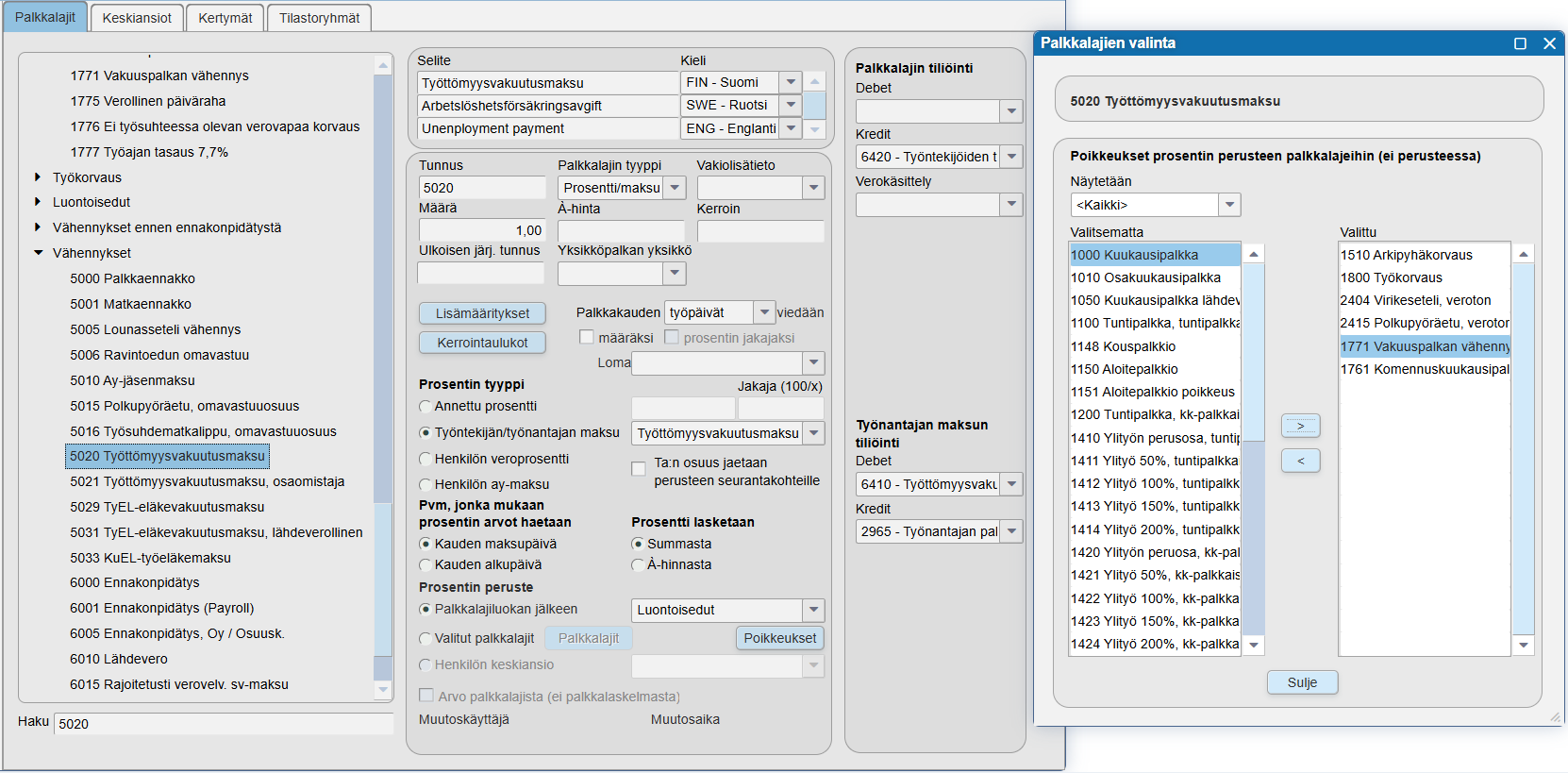Open the Luontoisedut peruste dropdown

coord(813,610)
